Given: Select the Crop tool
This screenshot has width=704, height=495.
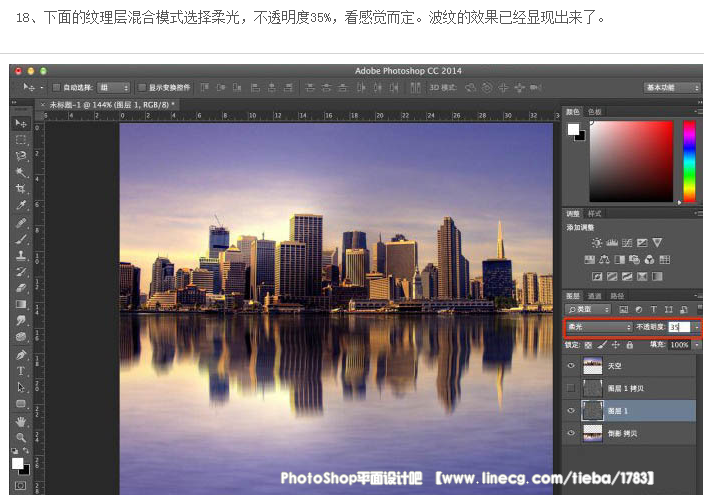Looking at the screenshot, I should coord(21,189).
